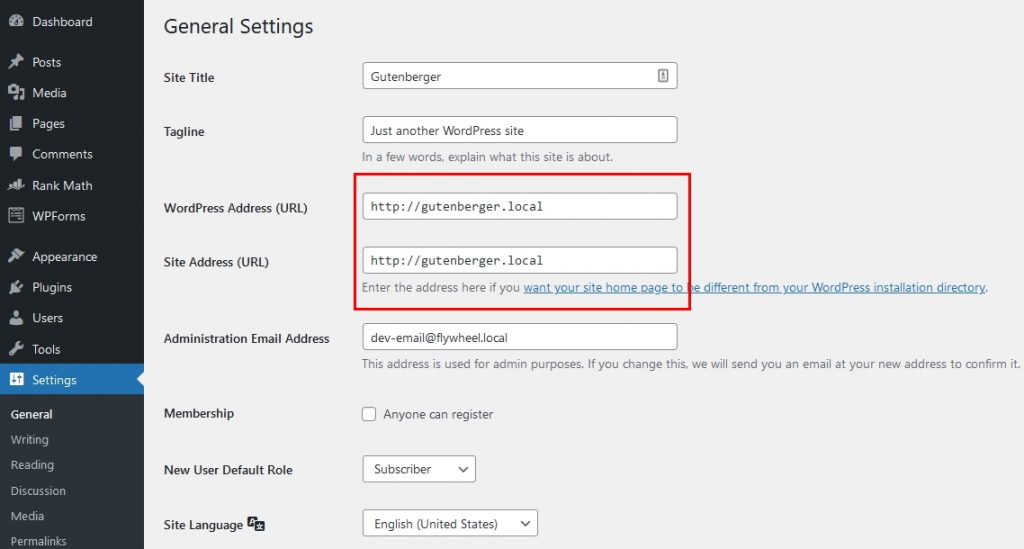The height and width of the screenshot is (549, 1024).
Task: Click the Plugins plug icon
Action: 16,287
